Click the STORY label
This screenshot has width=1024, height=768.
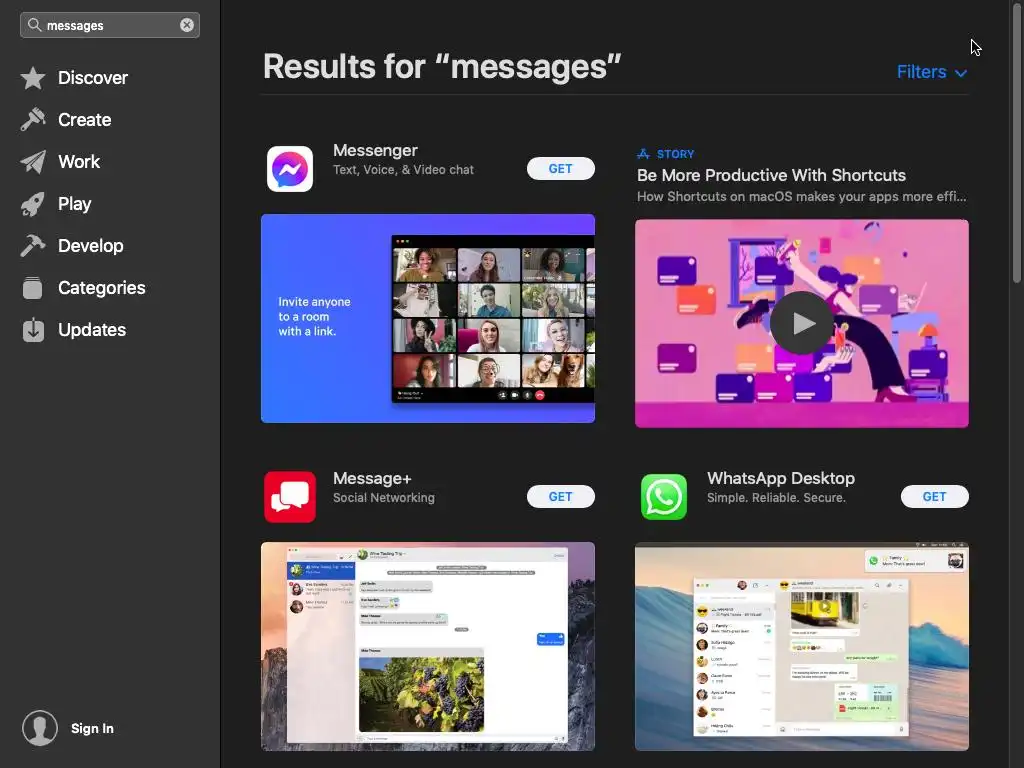click(675, 154)
